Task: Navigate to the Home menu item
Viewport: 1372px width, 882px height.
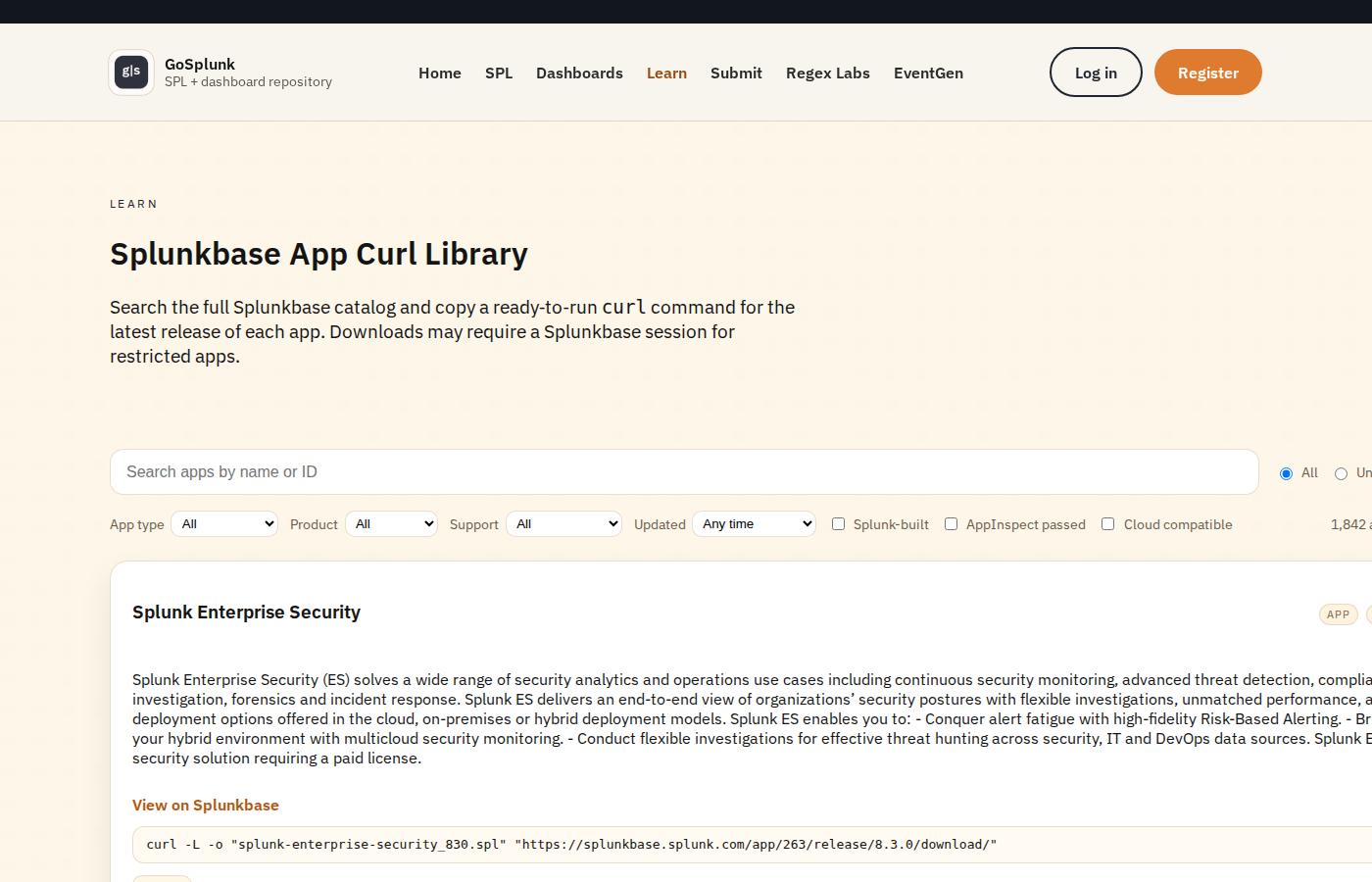Action: (x=439, y=73)
